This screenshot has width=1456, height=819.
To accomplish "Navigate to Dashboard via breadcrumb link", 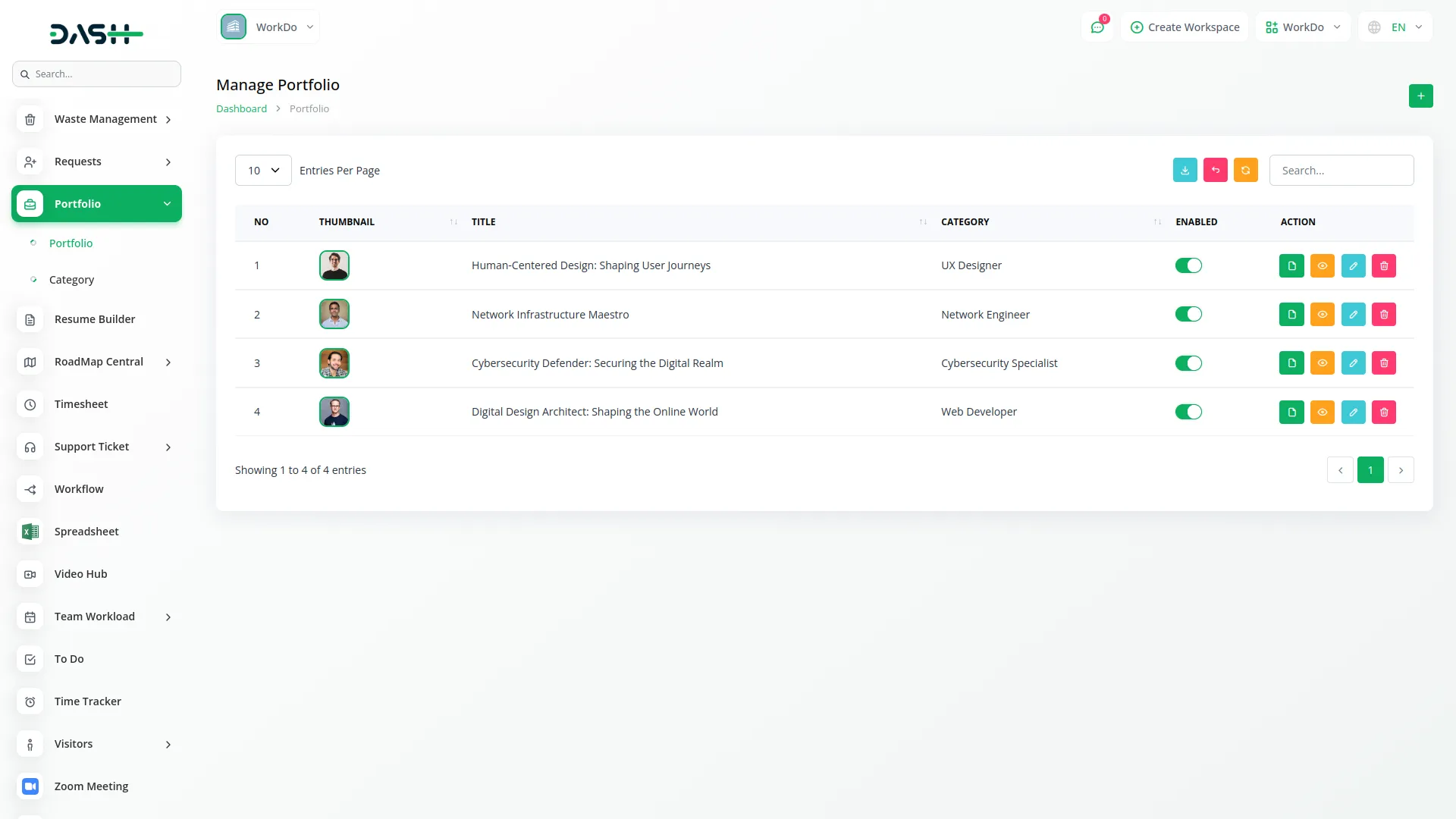I will coord(240,108).
